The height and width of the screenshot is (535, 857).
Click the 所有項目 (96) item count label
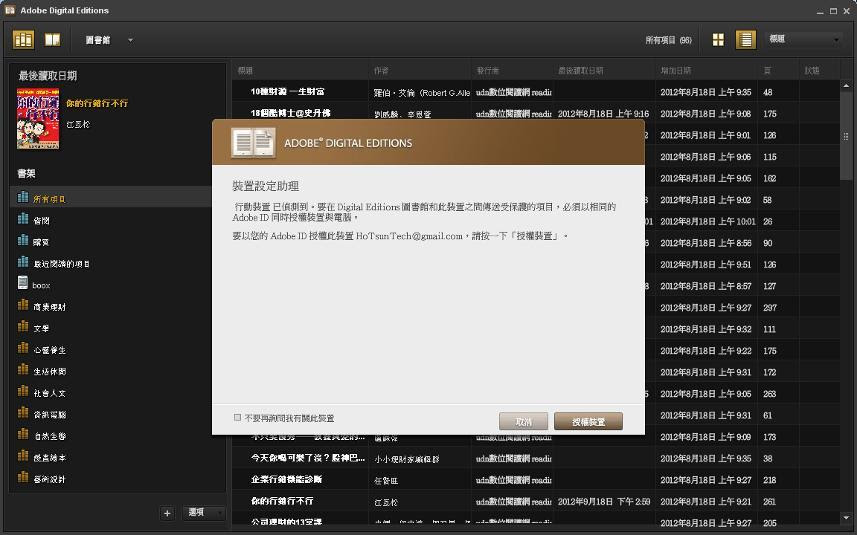pos(668,40)
